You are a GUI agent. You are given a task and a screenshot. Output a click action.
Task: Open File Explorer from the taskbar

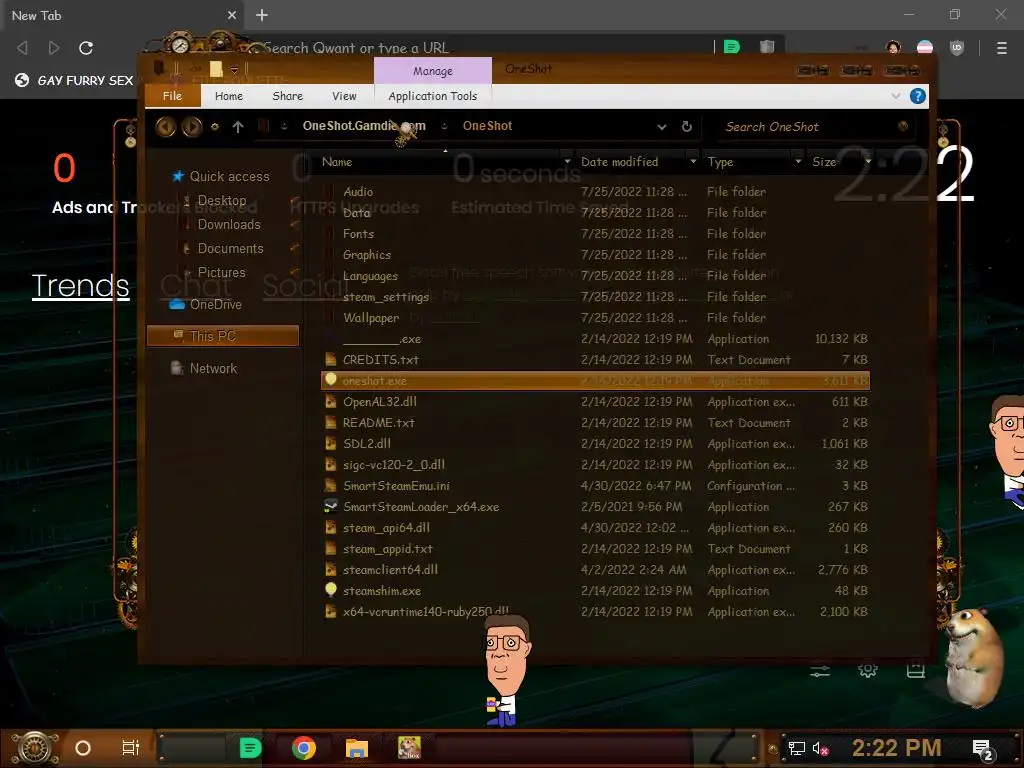pos(357,748)
